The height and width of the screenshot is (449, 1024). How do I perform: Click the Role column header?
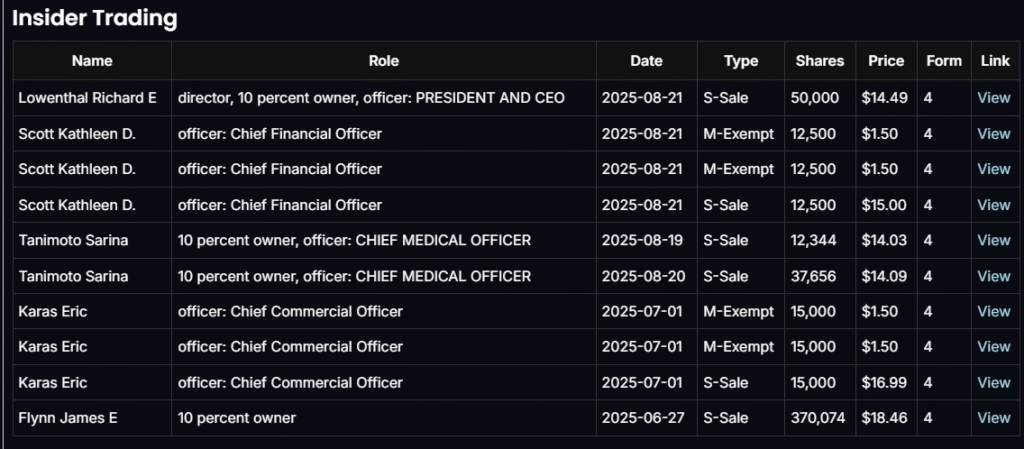tap(384, 61)
